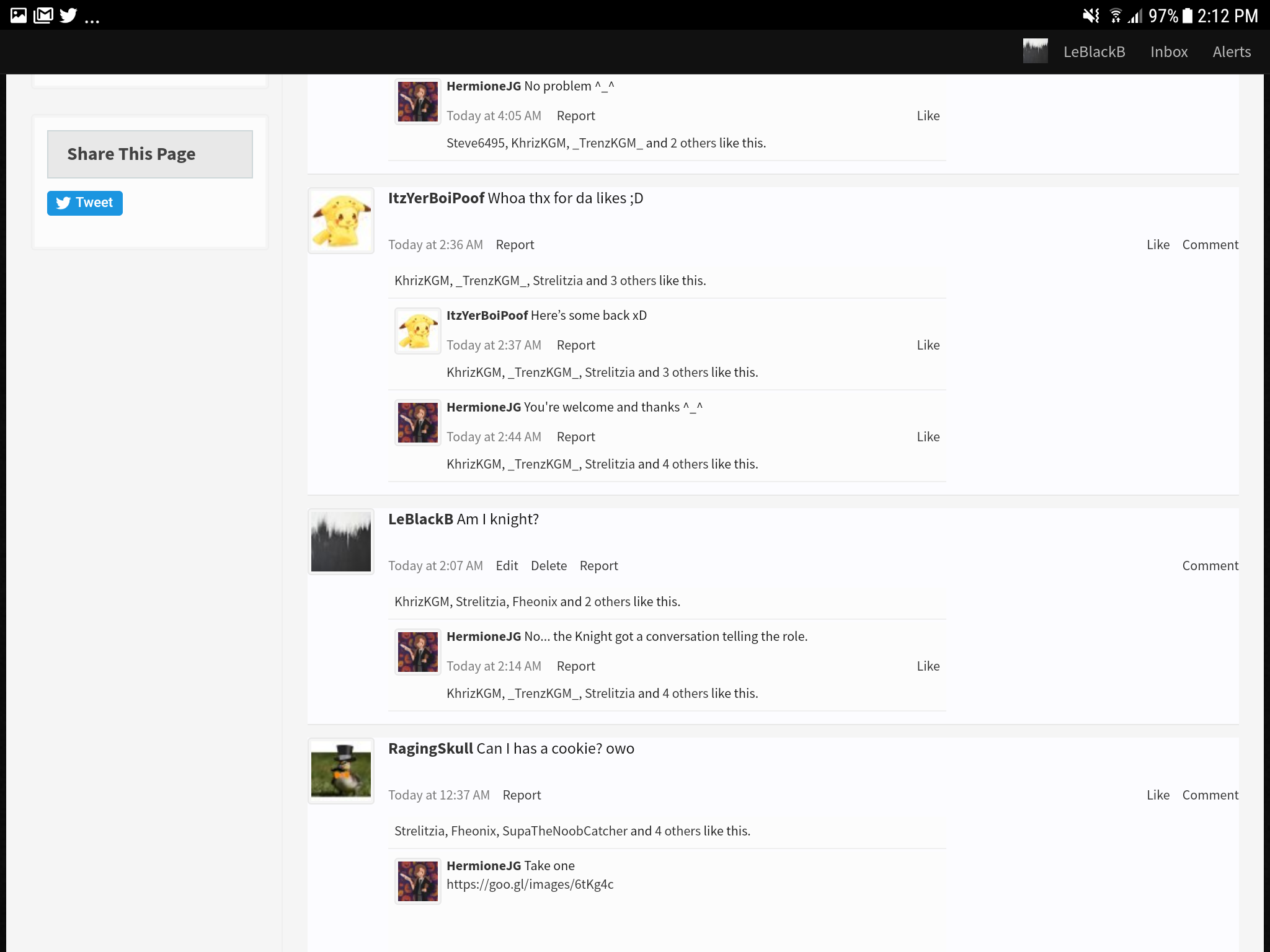
Task: Open HermioneJG avatar on 'Take one' comment
Action: coord(418,881)
